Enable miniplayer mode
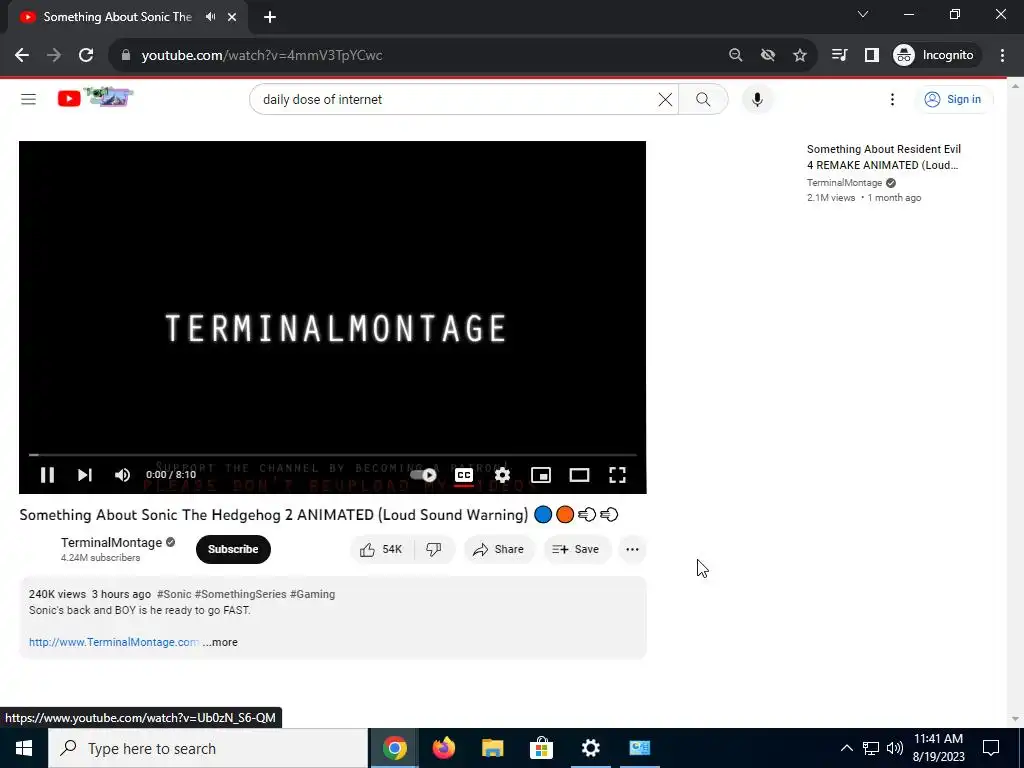 click(541, 475)
